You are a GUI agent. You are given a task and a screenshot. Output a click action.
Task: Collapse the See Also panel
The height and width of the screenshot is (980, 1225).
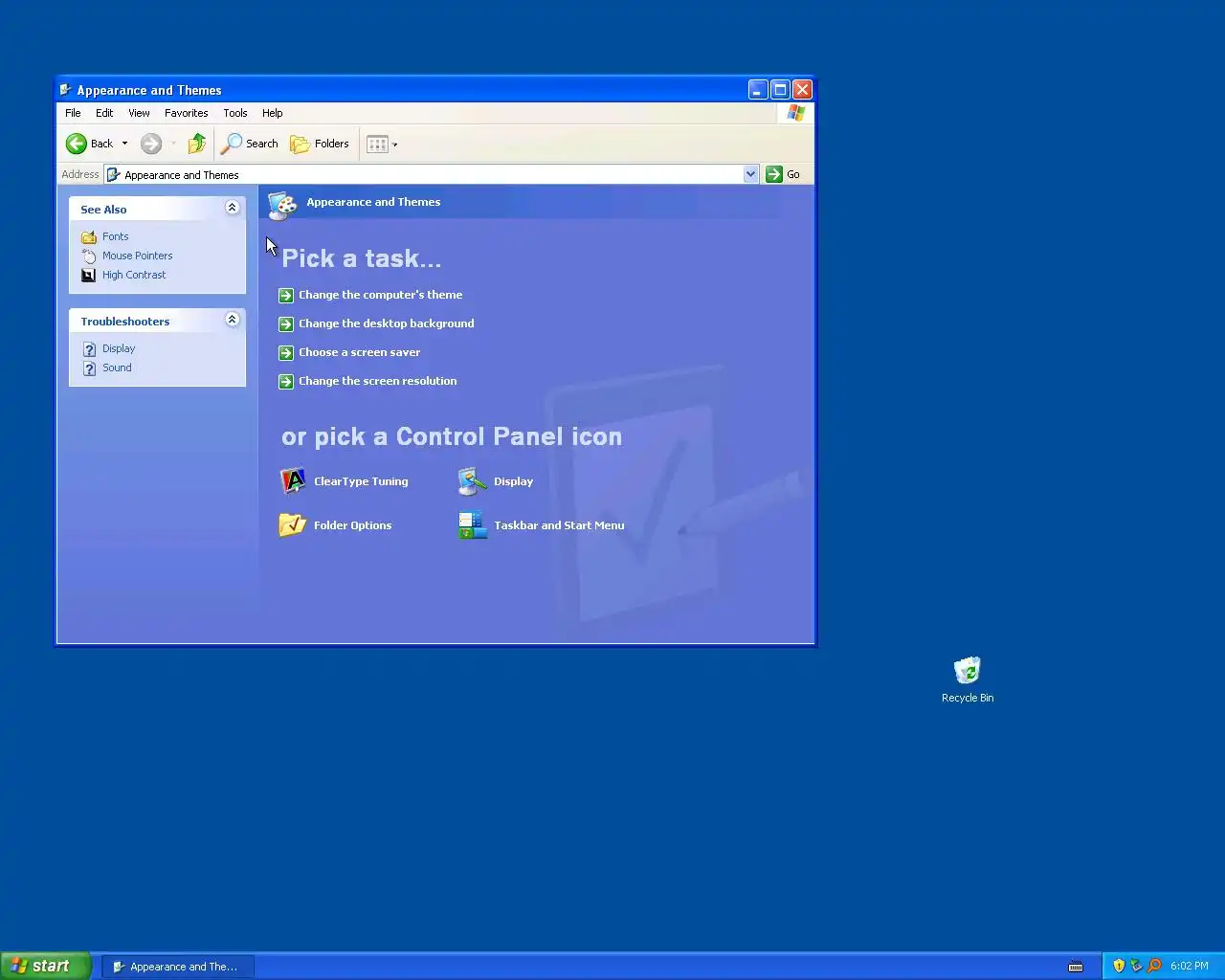click(232, 208)
